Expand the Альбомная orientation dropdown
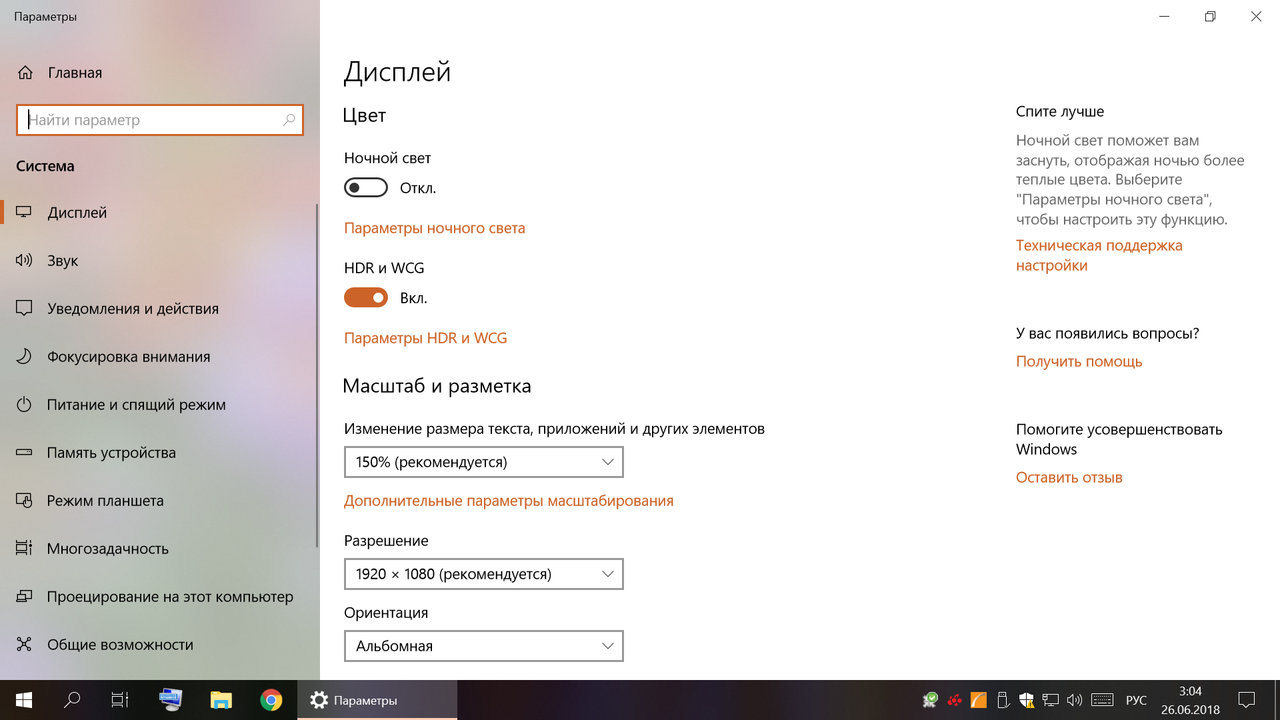Viewport: 1280px width, 720px height. pos(483,646)
